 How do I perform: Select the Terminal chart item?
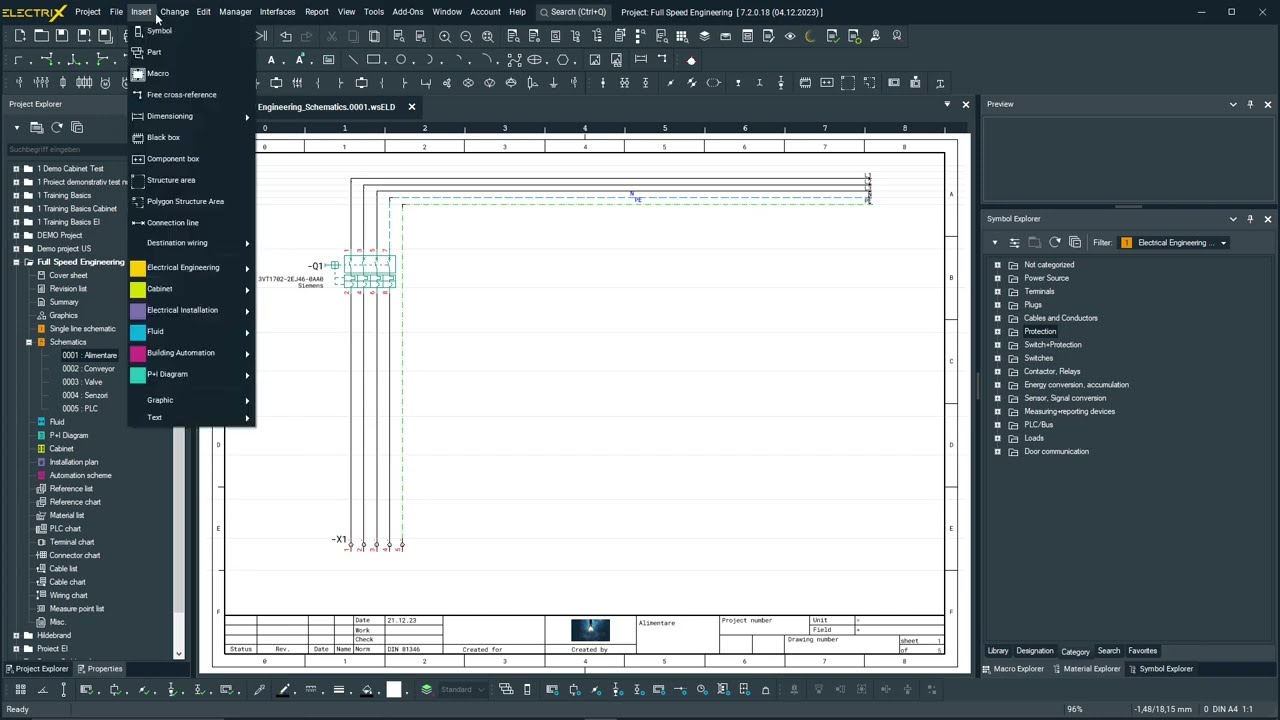72,542
